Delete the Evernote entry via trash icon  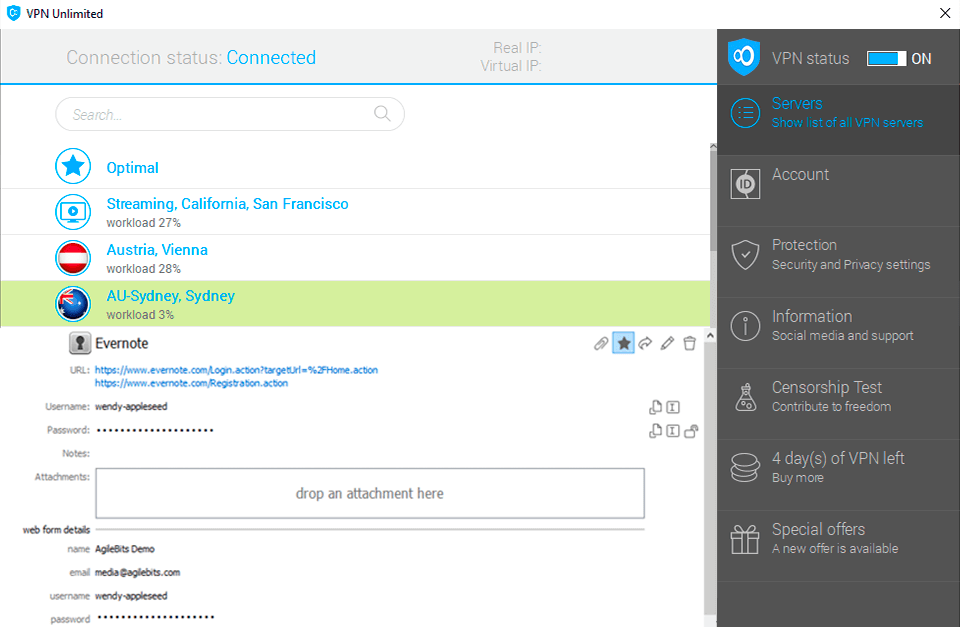click(x=689, y=342)
